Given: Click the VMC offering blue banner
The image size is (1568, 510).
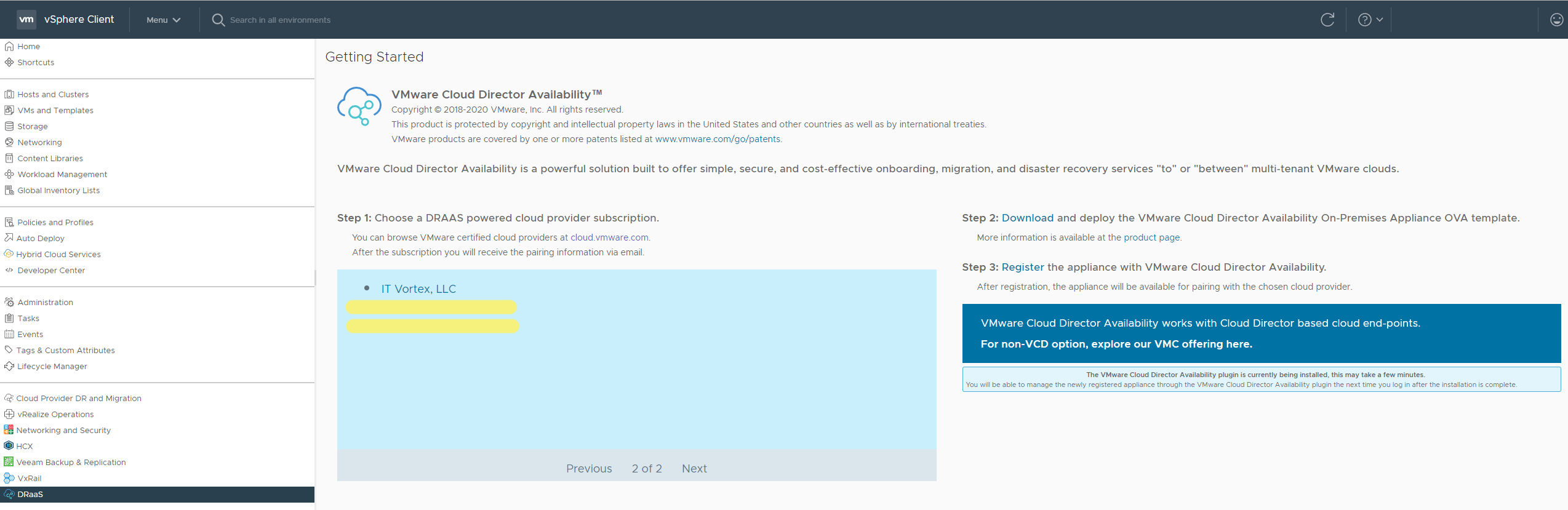Looking at the screenshot, I should [1262, 333].
